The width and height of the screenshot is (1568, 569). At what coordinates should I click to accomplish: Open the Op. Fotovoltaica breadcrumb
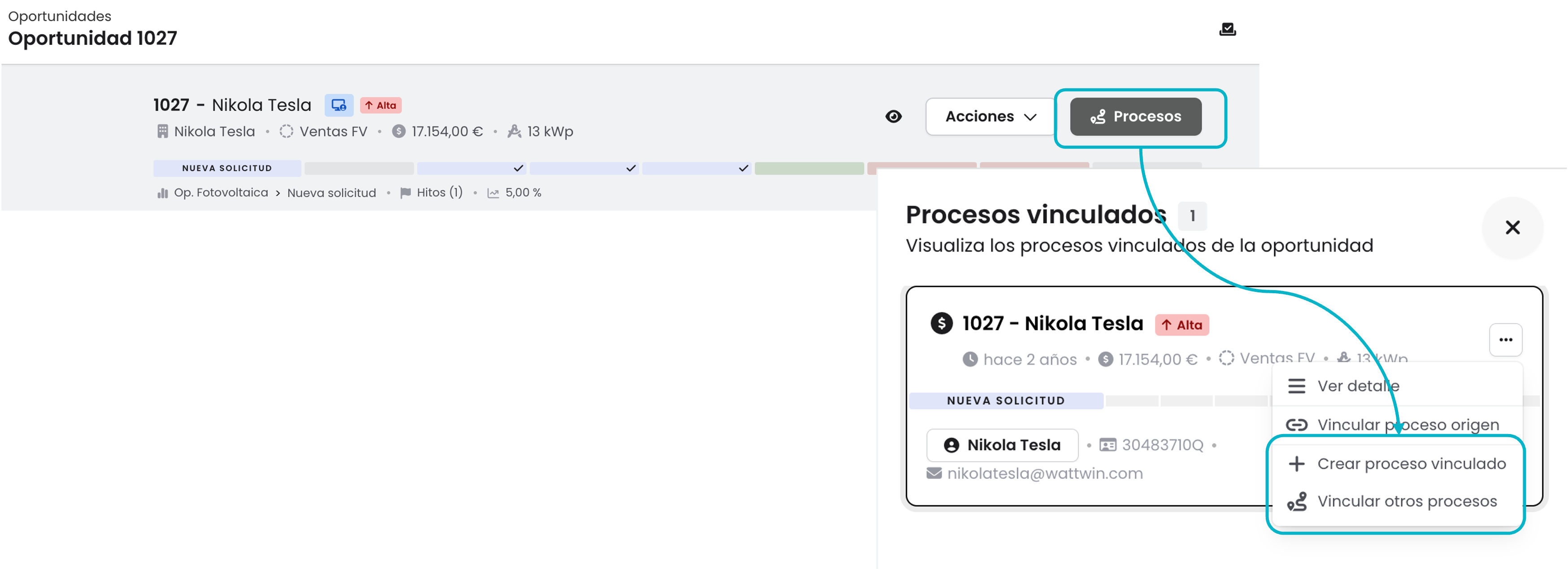tap(221, 192)
